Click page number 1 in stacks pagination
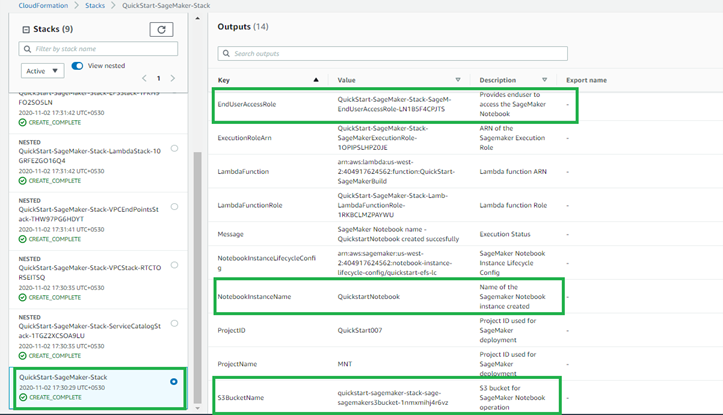The image size is (723, 415). point(159,78)
